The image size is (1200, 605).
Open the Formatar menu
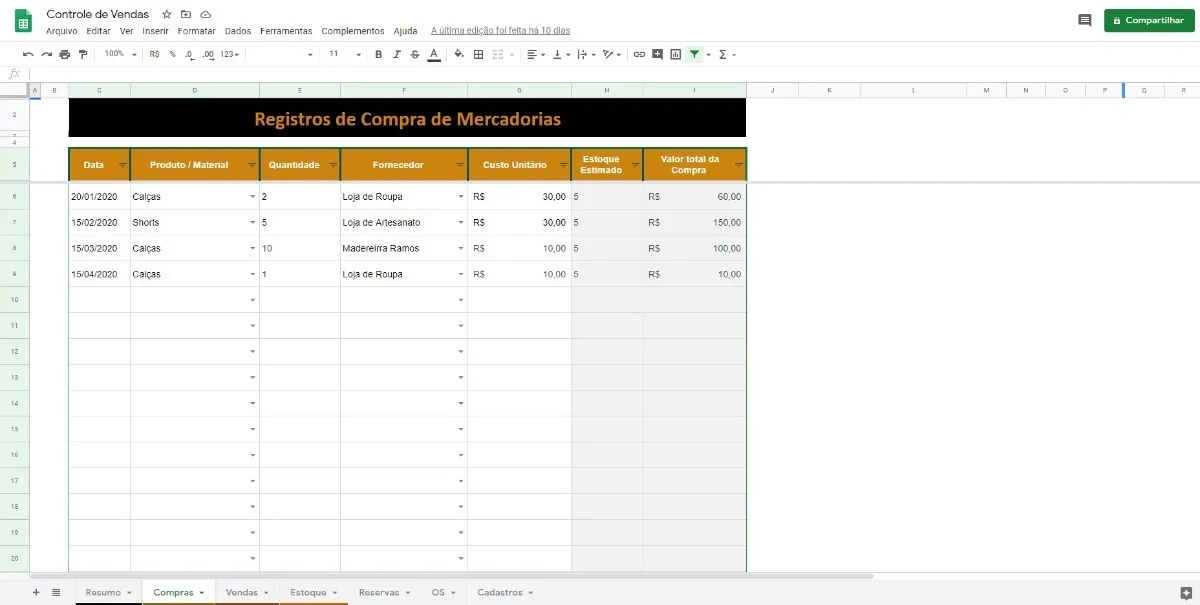(196, 30)
